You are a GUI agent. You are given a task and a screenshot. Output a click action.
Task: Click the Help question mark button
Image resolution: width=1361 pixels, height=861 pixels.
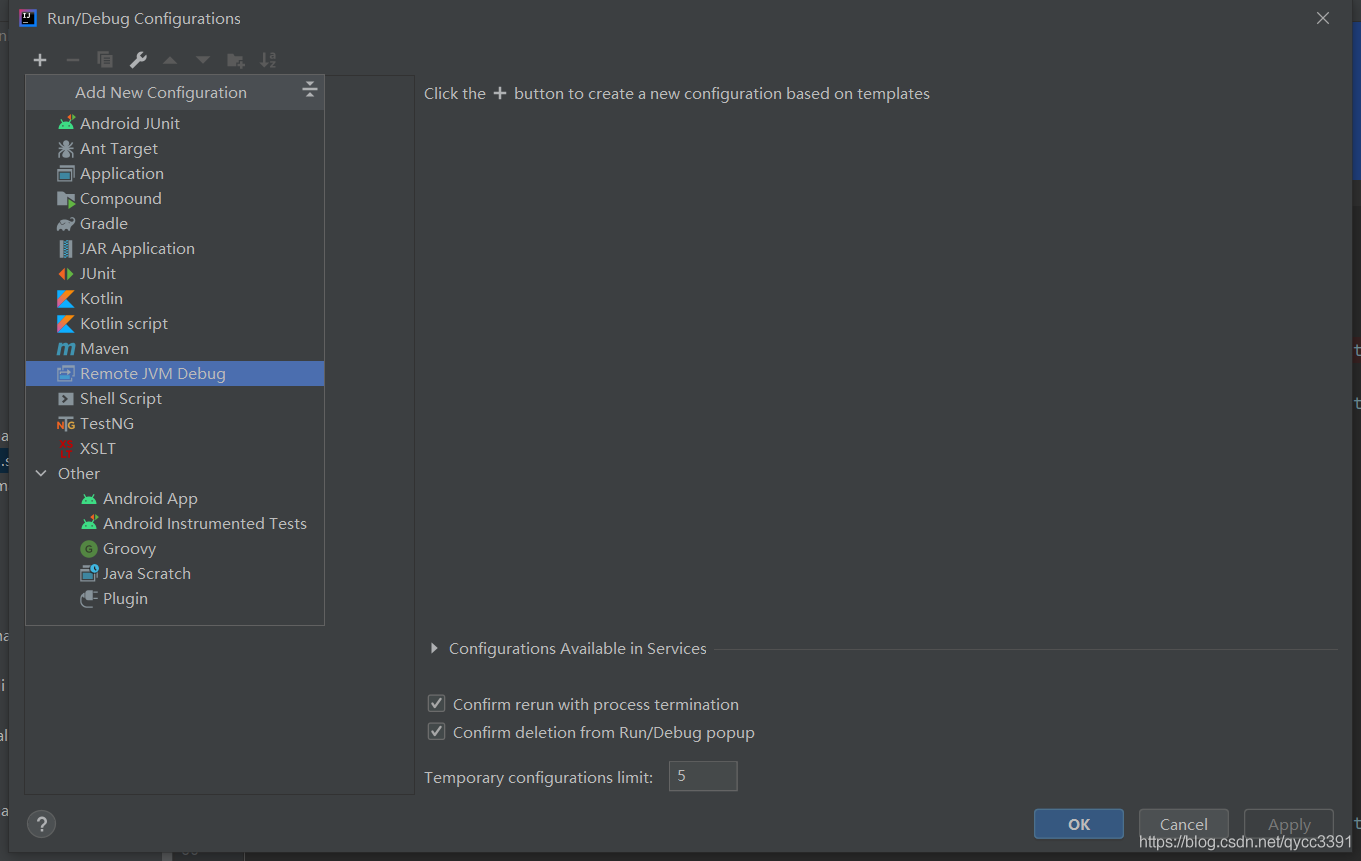click(41, 824)
